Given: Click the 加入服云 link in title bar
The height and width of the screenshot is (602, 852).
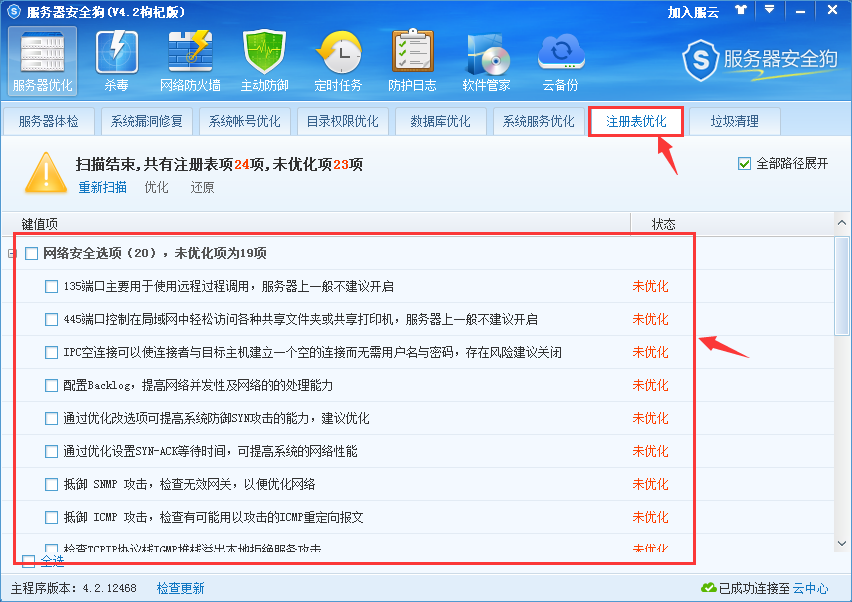Looking at the screenshot, I should pos(693,12).
